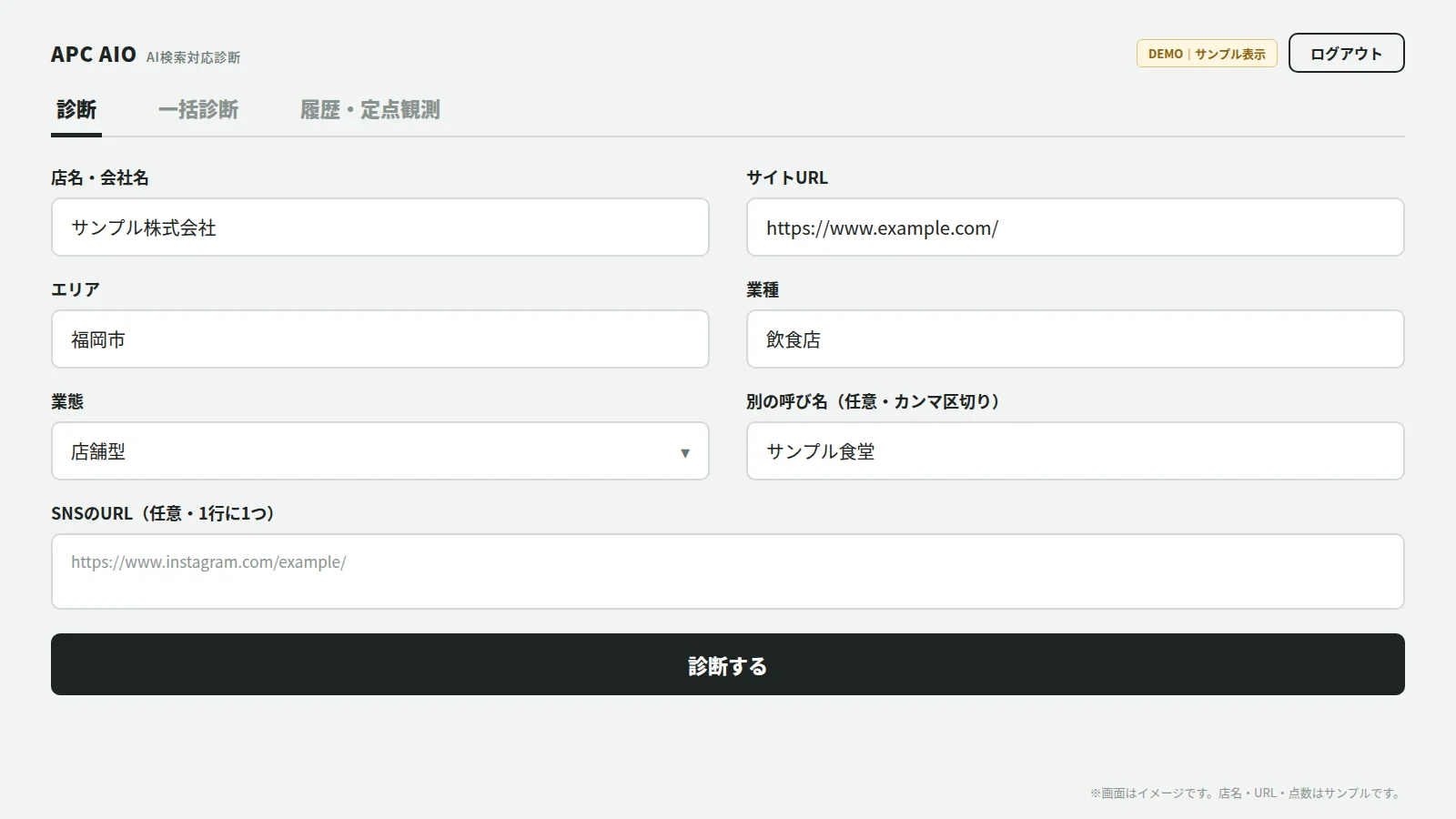Image resolution: width=1456 pixels, height=819 pixels.
Task: Open the 一括診断 tab
Action: click(x=198, y=110)
